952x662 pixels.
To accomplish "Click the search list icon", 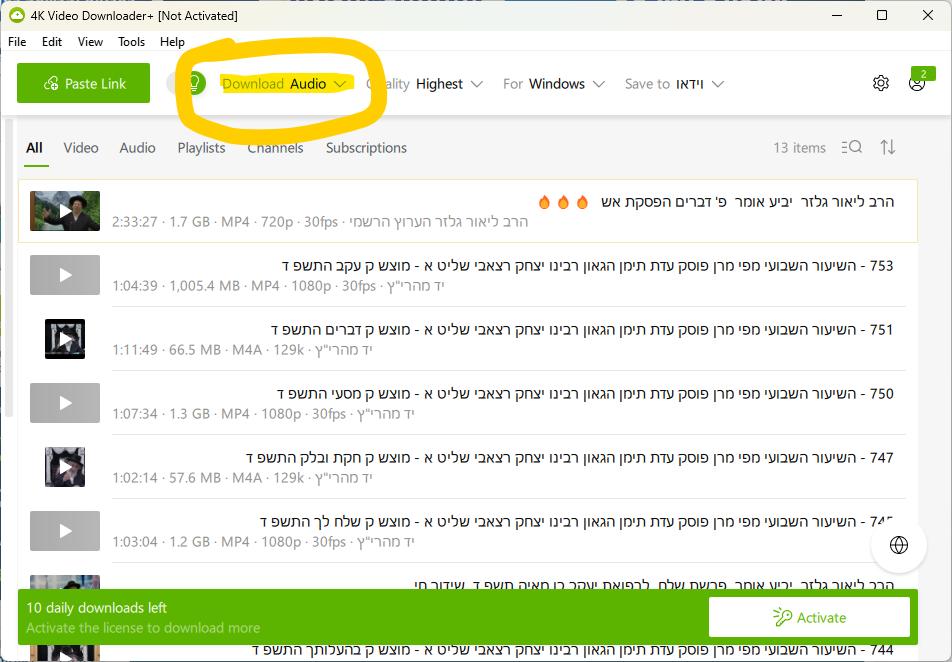I will (851, 147).
